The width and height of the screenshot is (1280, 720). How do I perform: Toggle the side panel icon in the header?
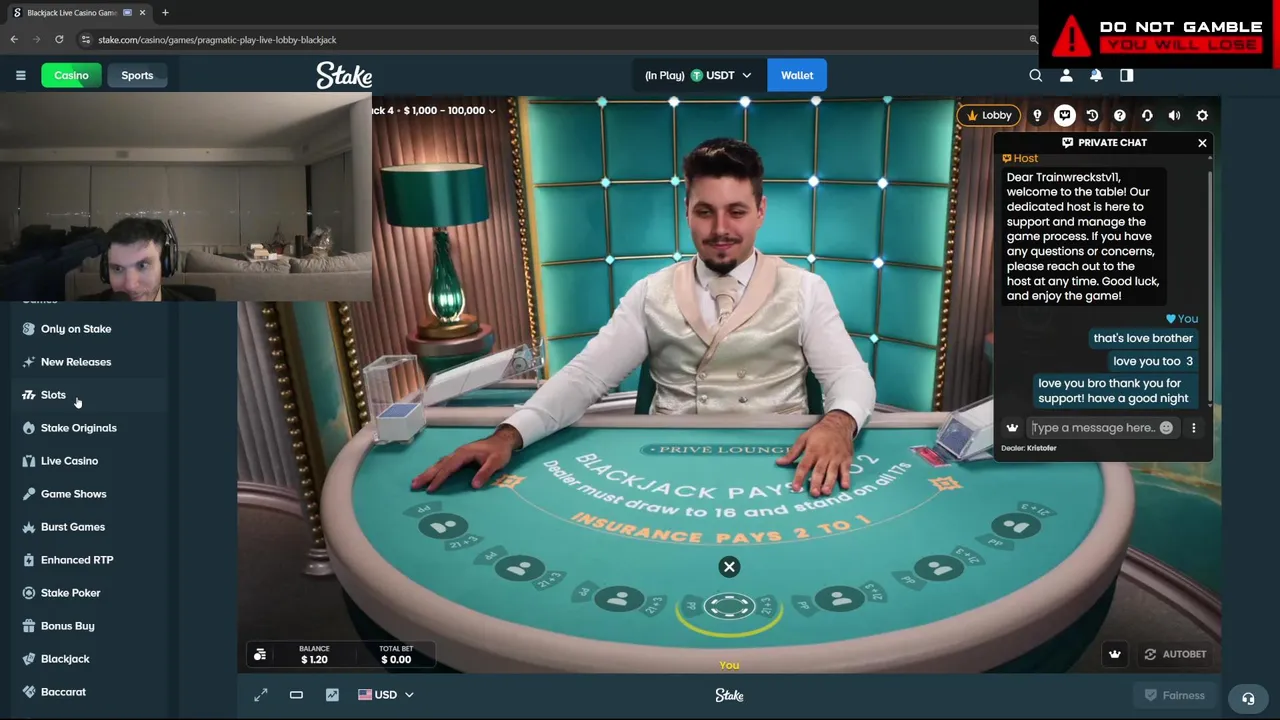click(x=1127, y=75)
